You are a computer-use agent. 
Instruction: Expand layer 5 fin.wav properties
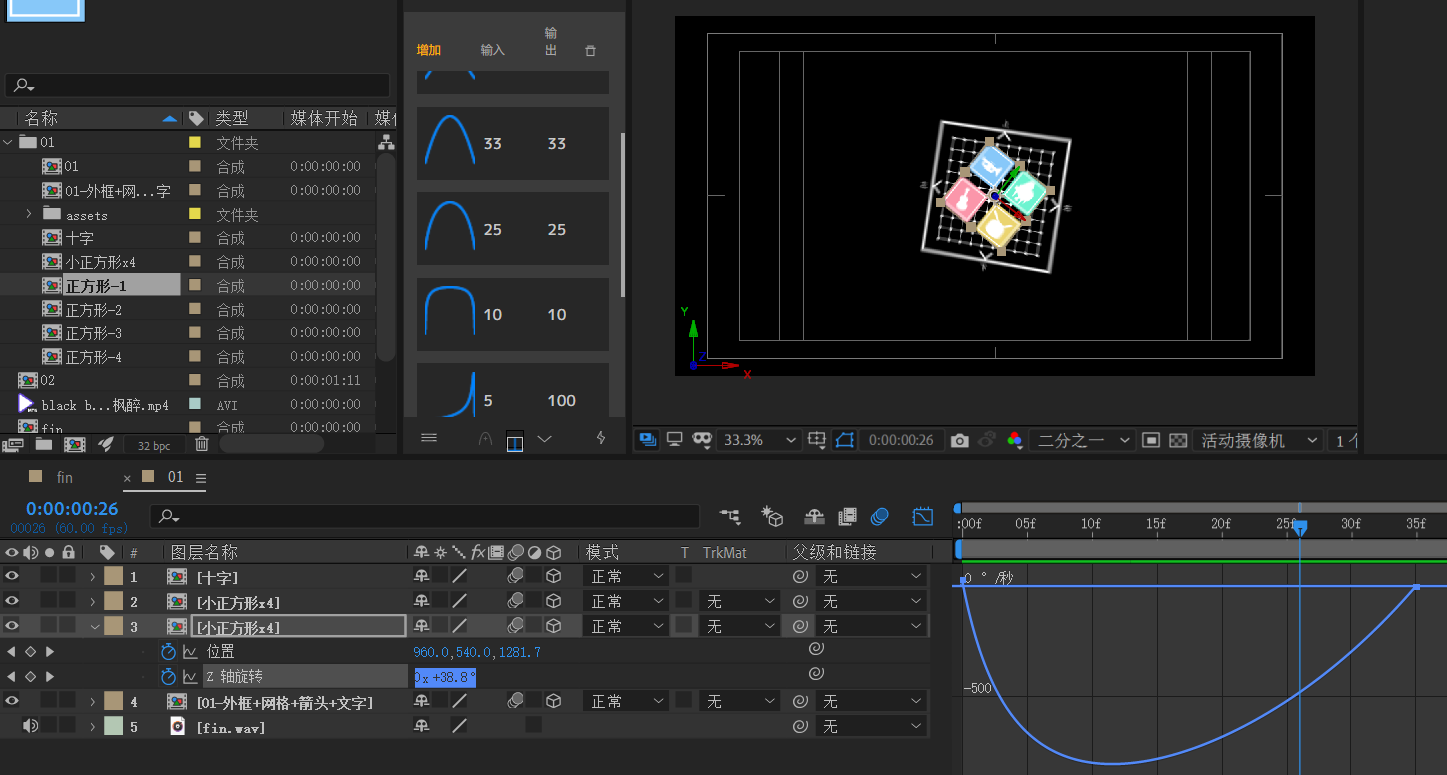click(x=92, y=727)
